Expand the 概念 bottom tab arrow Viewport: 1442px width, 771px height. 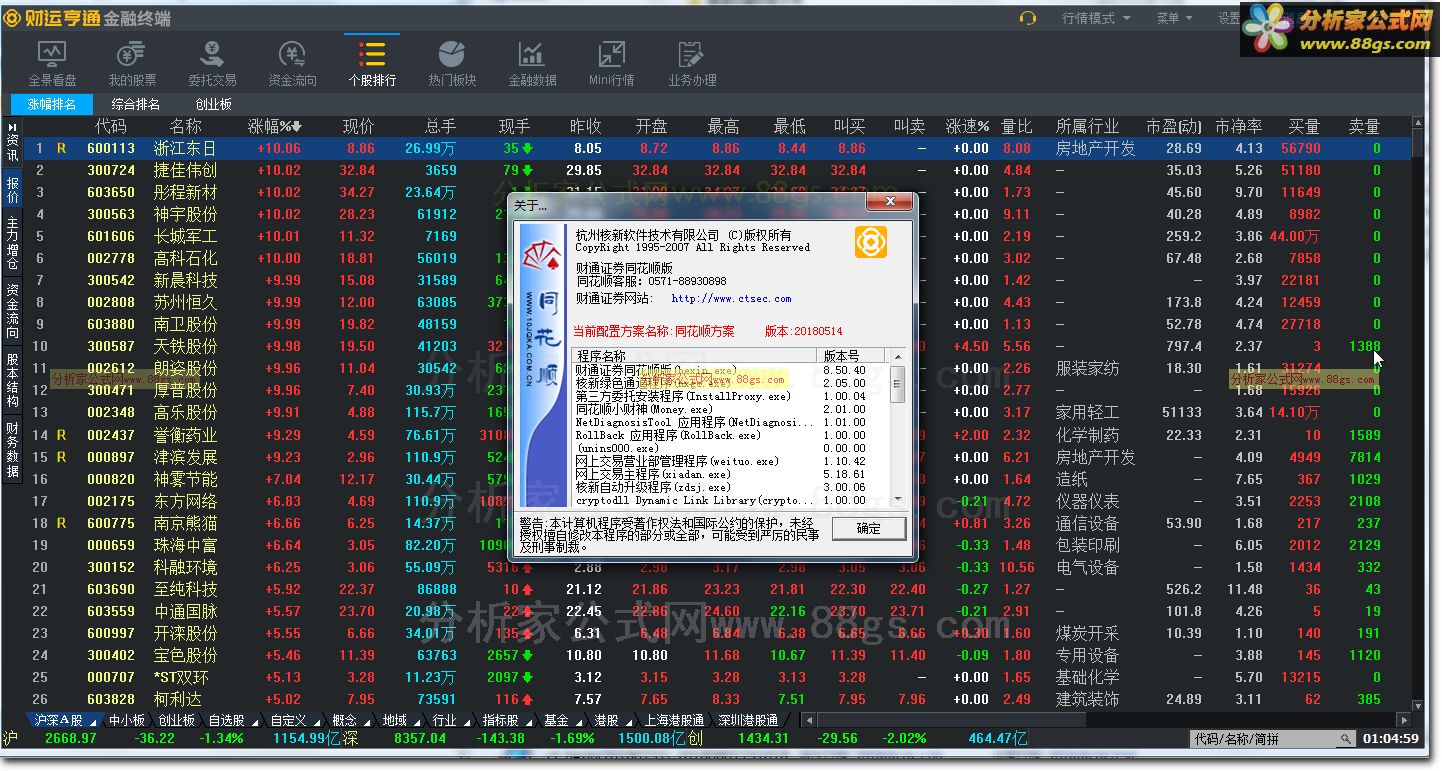(367, 722)
